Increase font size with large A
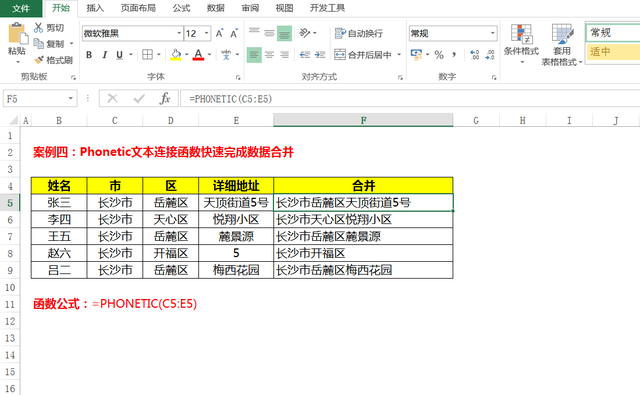 (x=219, y=33)
